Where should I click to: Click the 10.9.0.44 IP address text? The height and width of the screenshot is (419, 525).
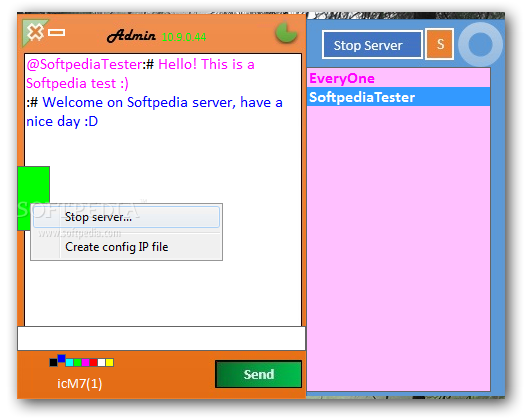(x=184, y=37)
